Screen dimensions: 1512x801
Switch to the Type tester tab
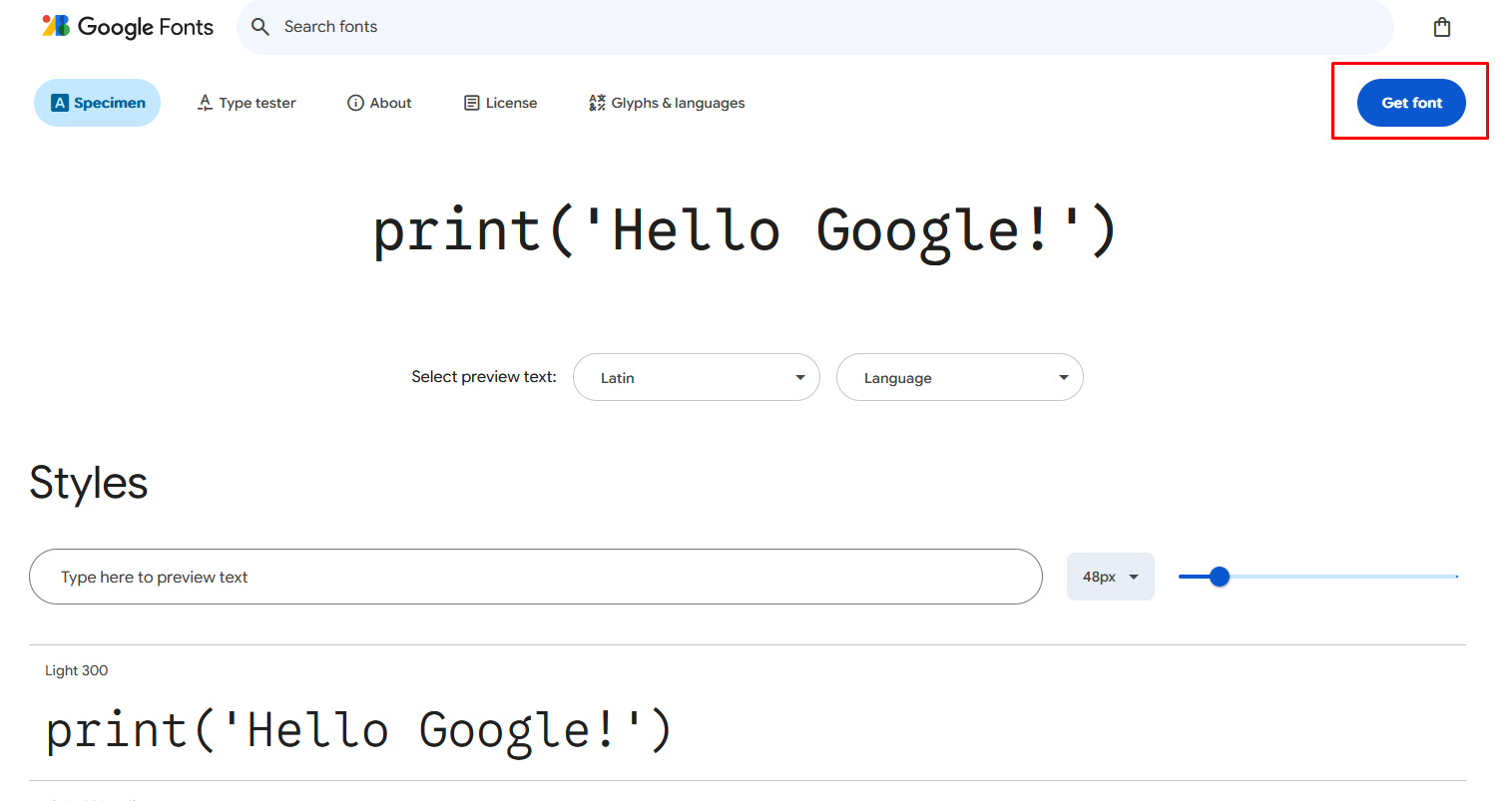[x=257, y=103]
